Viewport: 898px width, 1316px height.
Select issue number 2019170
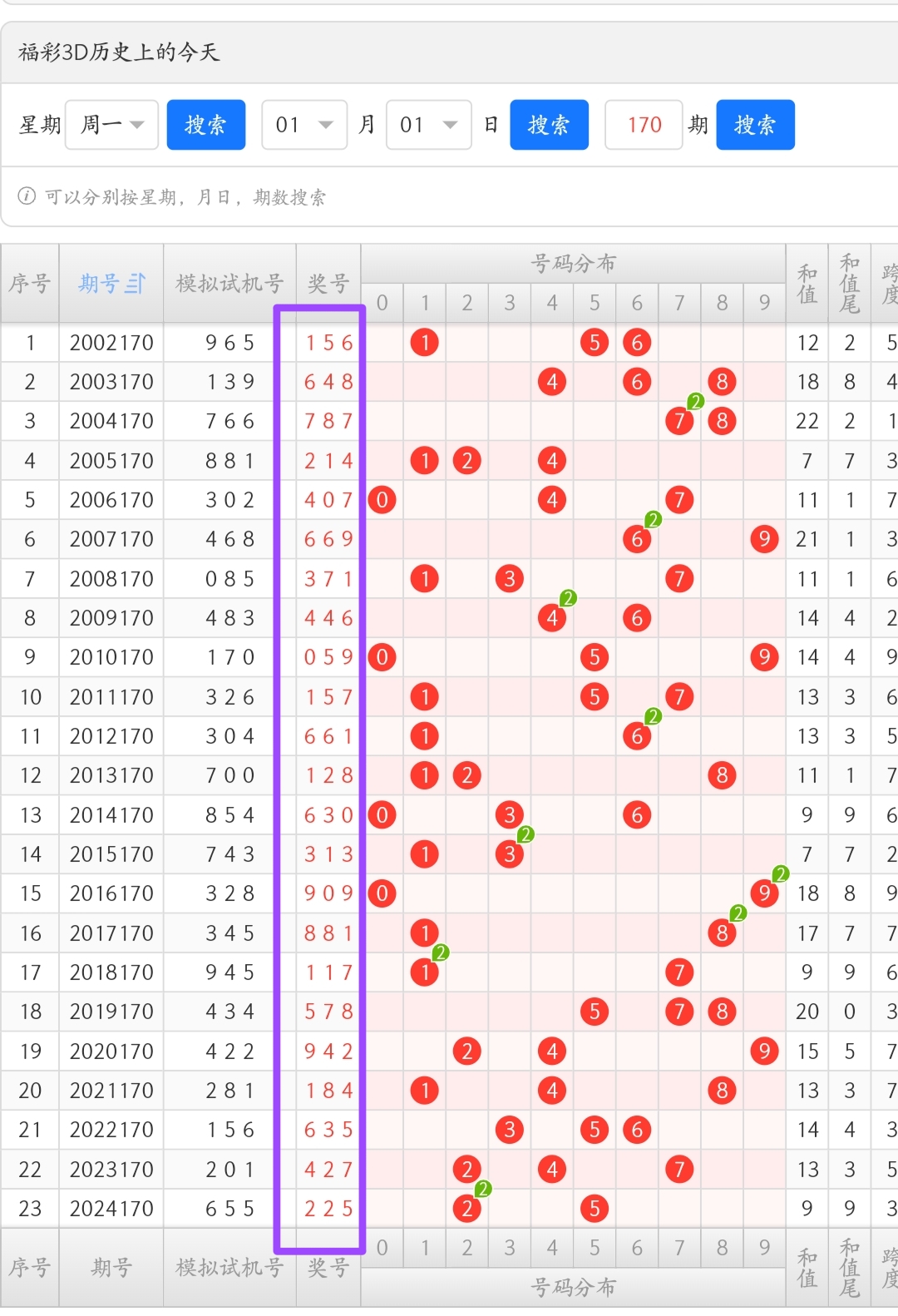point(111,1012)
